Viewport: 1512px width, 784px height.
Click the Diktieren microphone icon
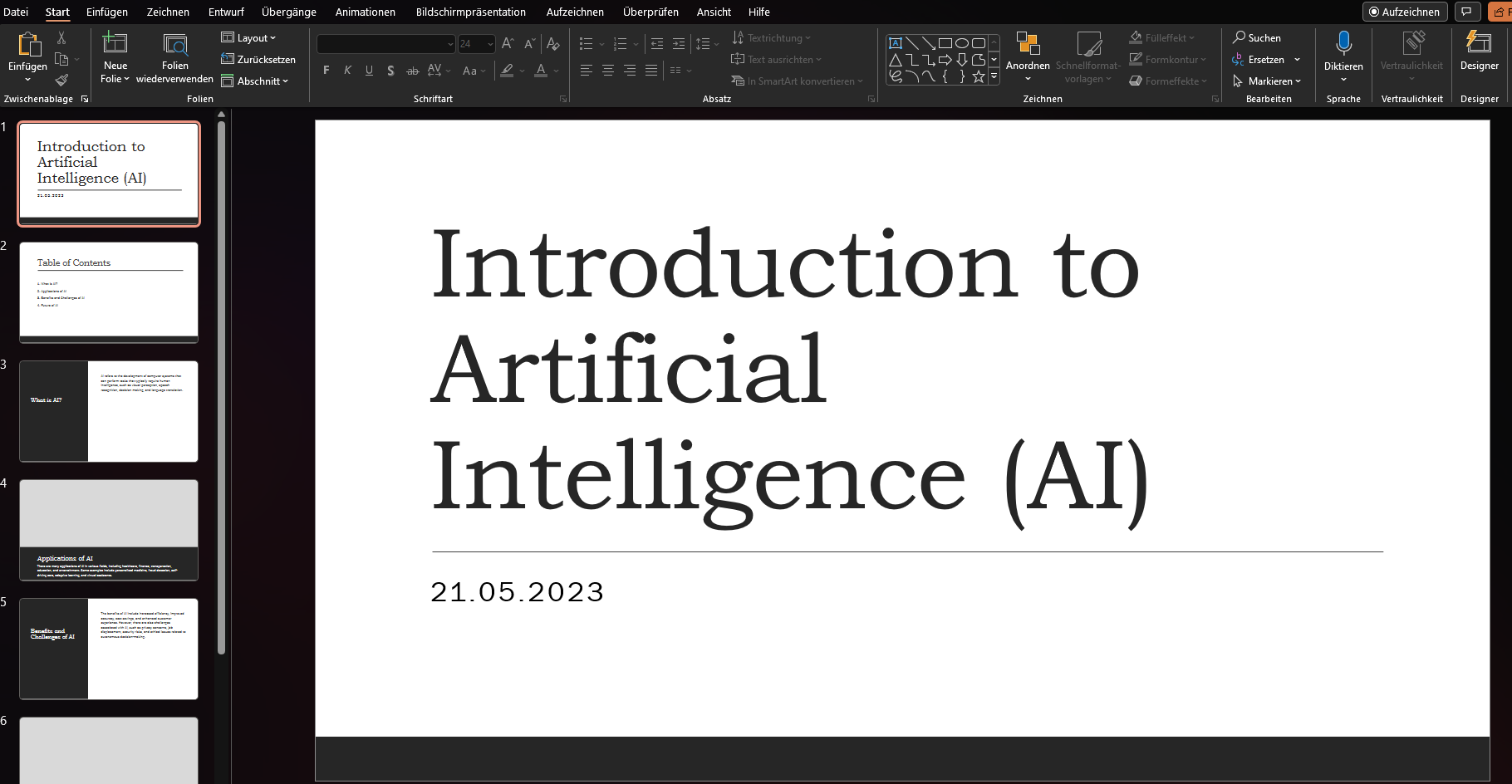click(1343, 44)
